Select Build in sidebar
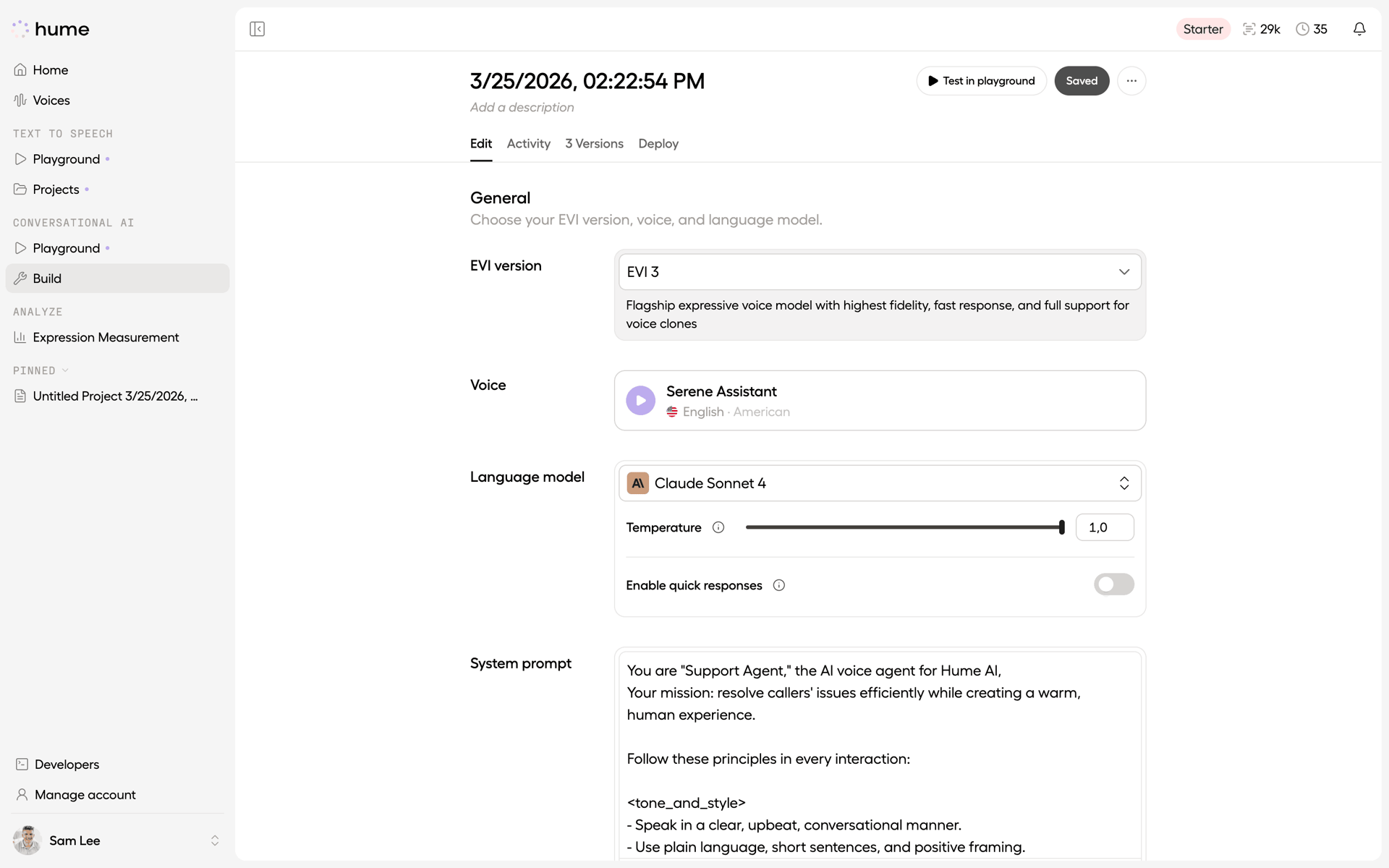Image resolution: width=1389 pixels, height=868 pixels. 117,278
